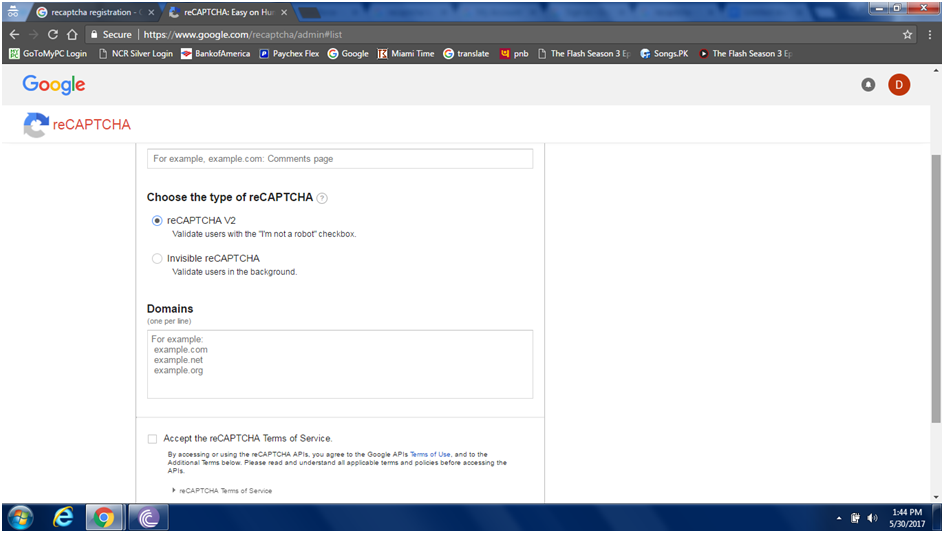Reload the current page
This screenshot has height=533, width=944.
tap(53, 34)
